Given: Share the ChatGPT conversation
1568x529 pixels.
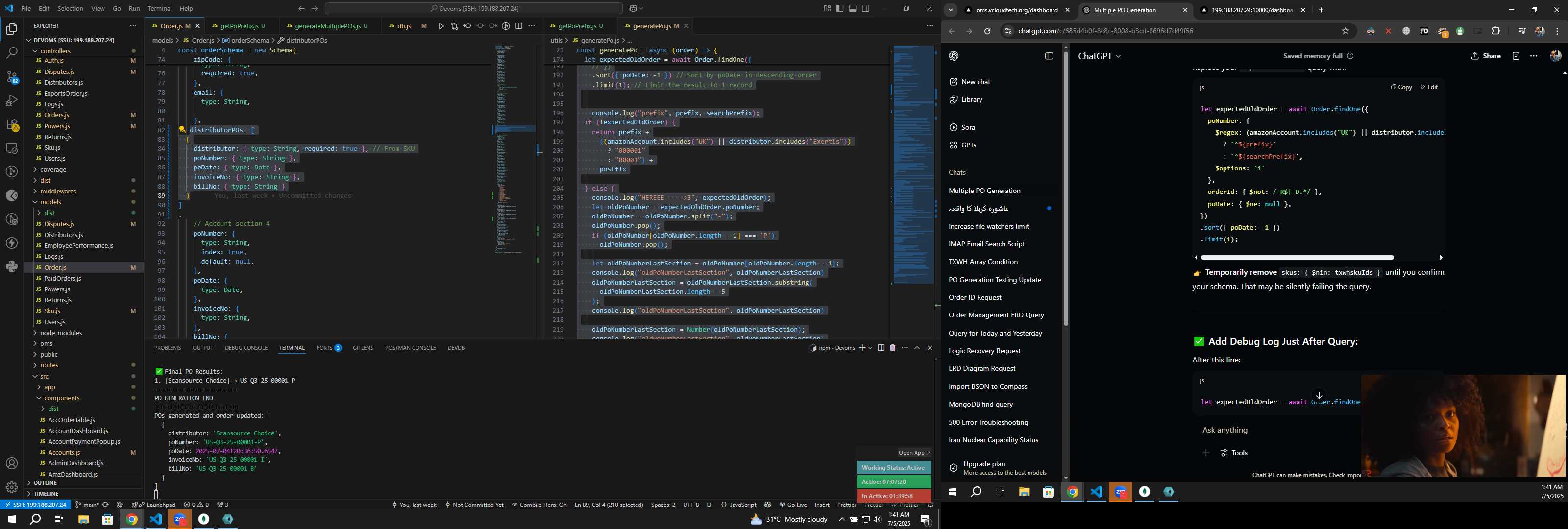Looking at the screenshot, I should 1485,56.
